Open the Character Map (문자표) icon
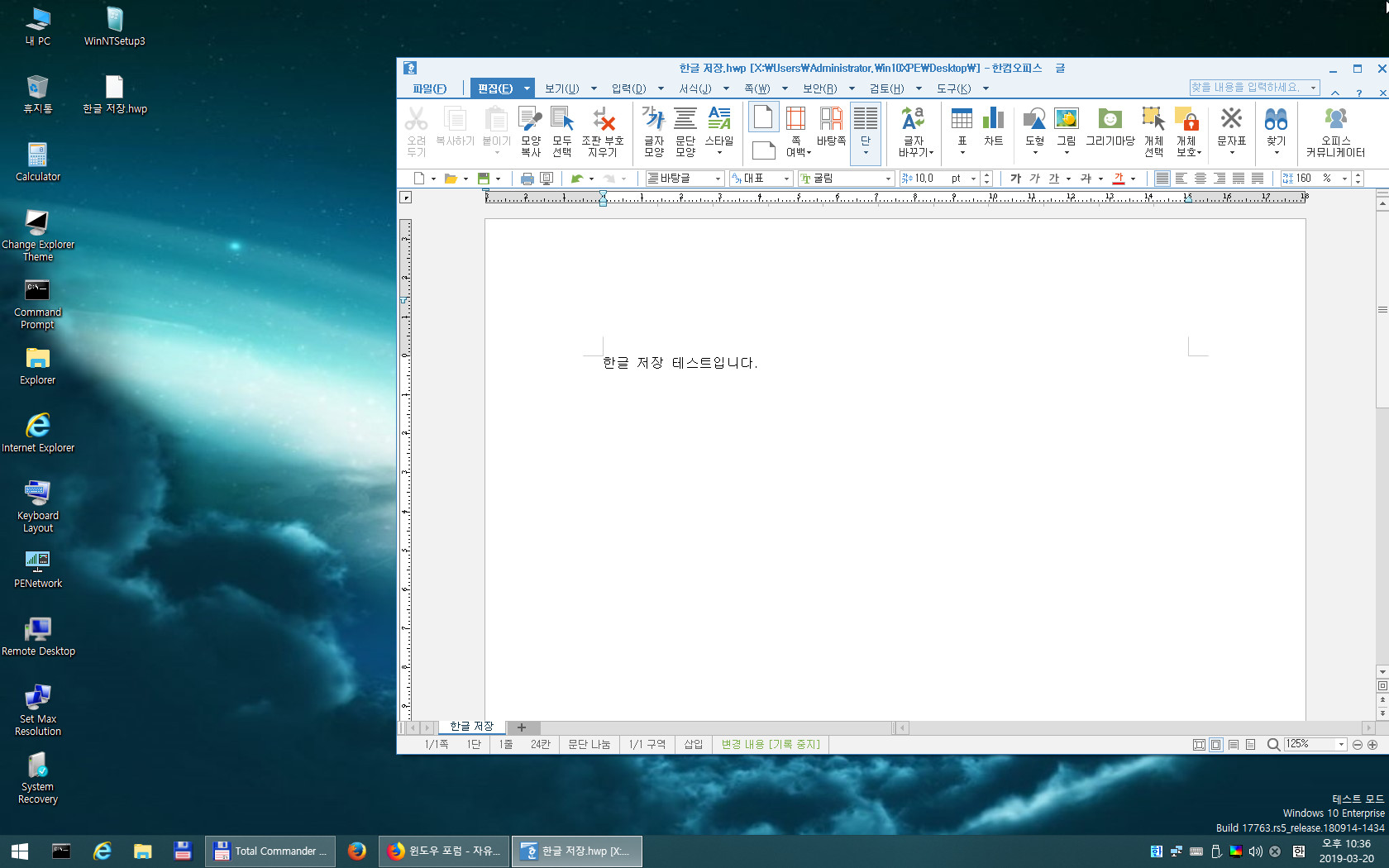Screen dimensions: 1389x868 [x=1231, y=131]
